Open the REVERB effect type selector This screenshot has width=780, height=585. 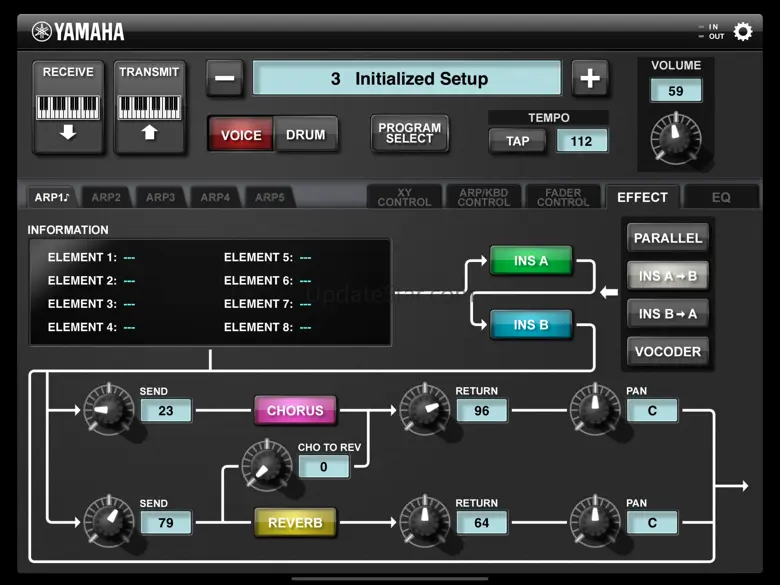pyautogui.click(x=295, y=522)
